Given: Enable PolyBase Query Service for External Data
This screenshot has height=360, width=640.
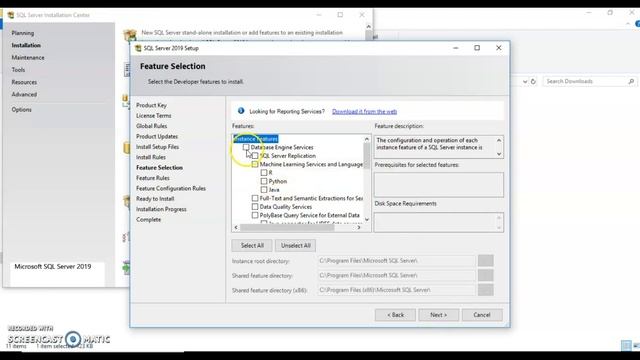Looking at the screenshot, I should [255, 215].
